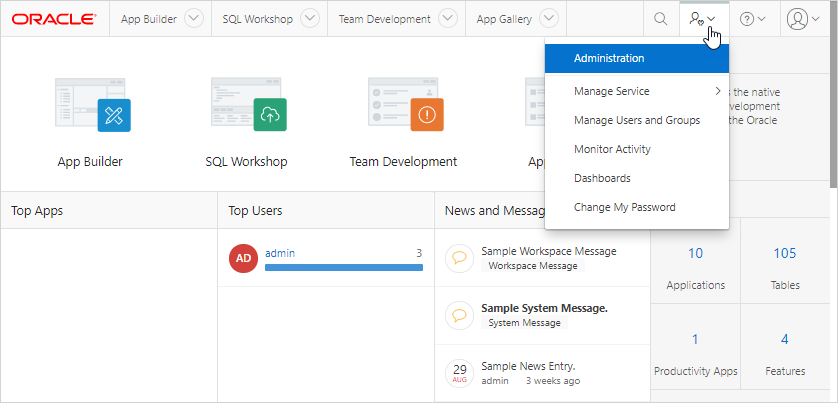The width and height of the screenshot is (838, 403).
Task: Click the vertical page scrollbar
Action: [x=834, y=94]
